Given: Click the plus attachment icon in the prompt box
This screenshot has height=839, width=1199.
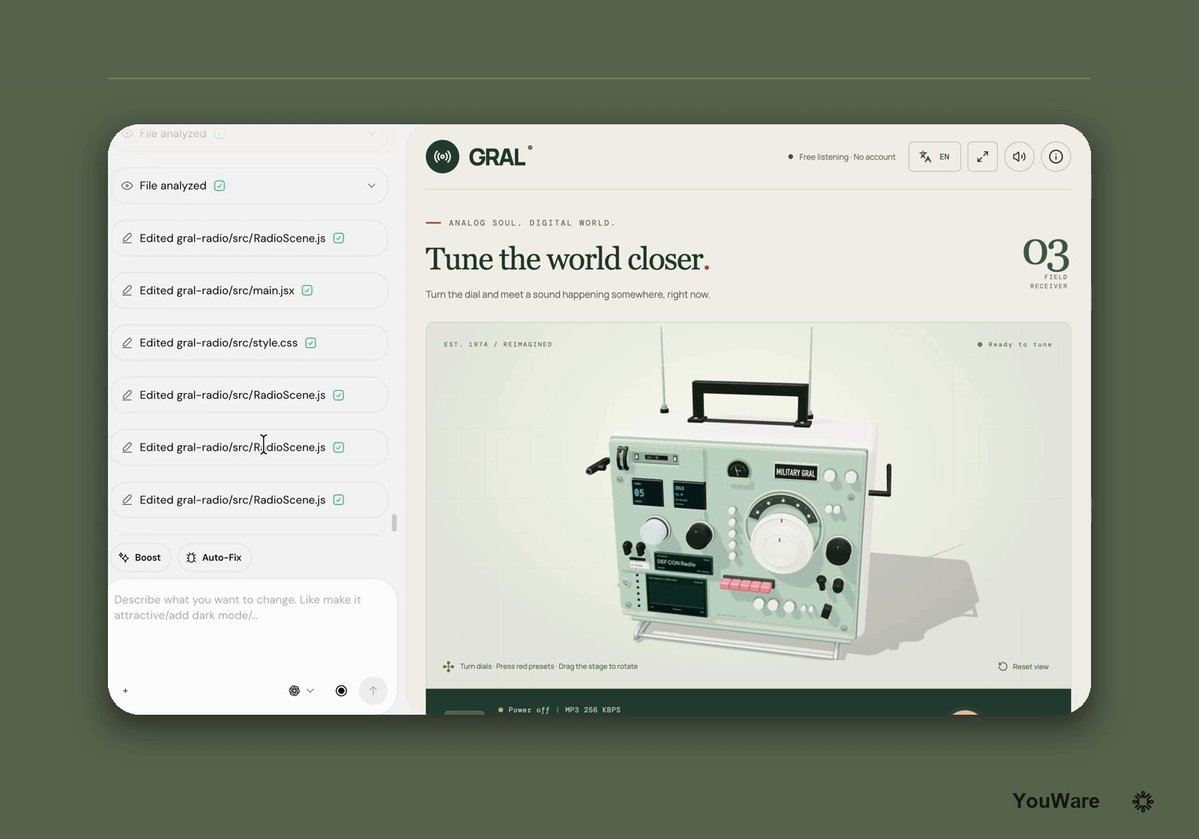Looking at the screenshot, I should pos(125,691).
